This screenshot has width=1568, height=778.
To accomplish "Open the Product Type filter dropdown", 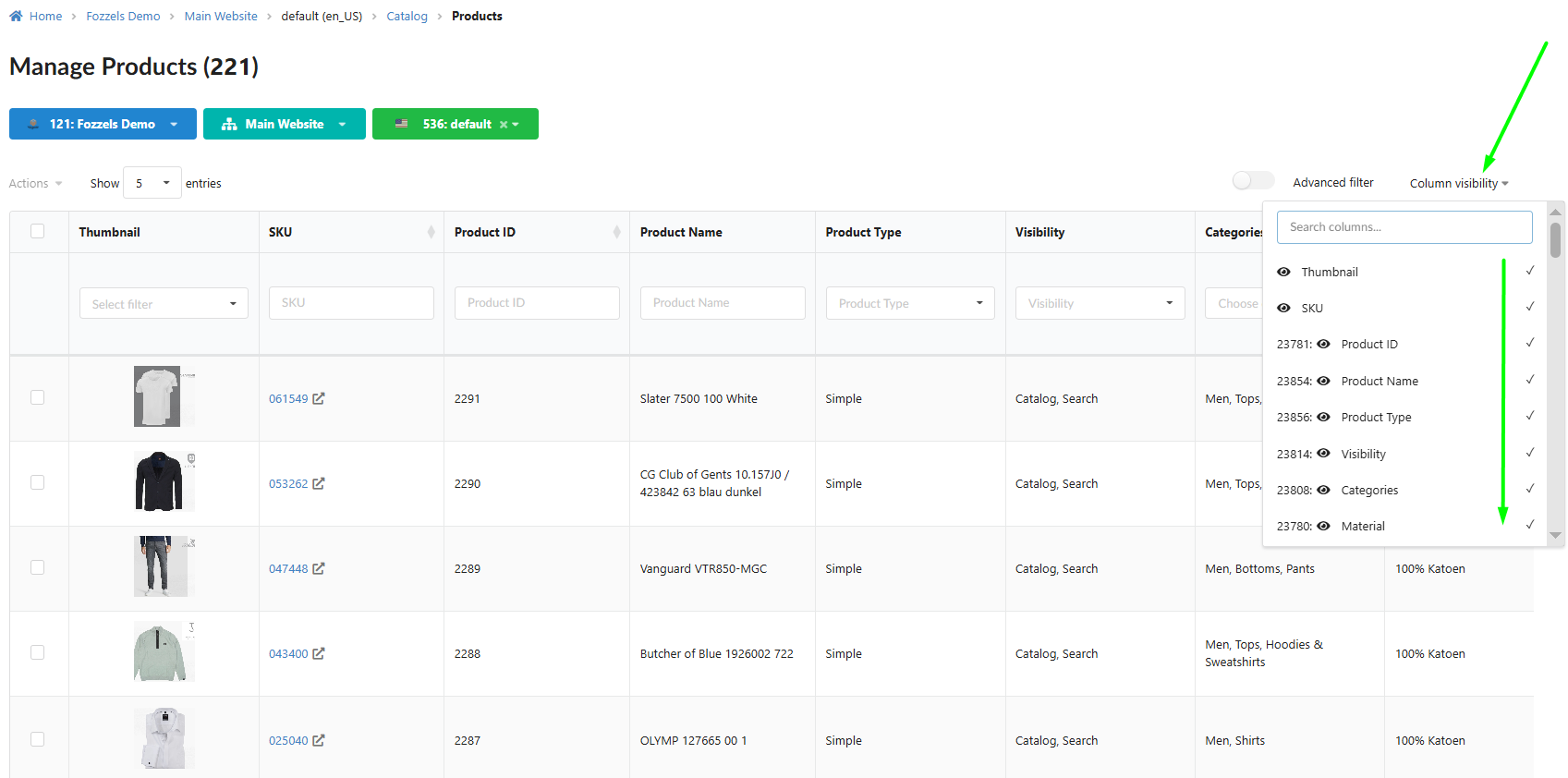I will pos(909,303).
